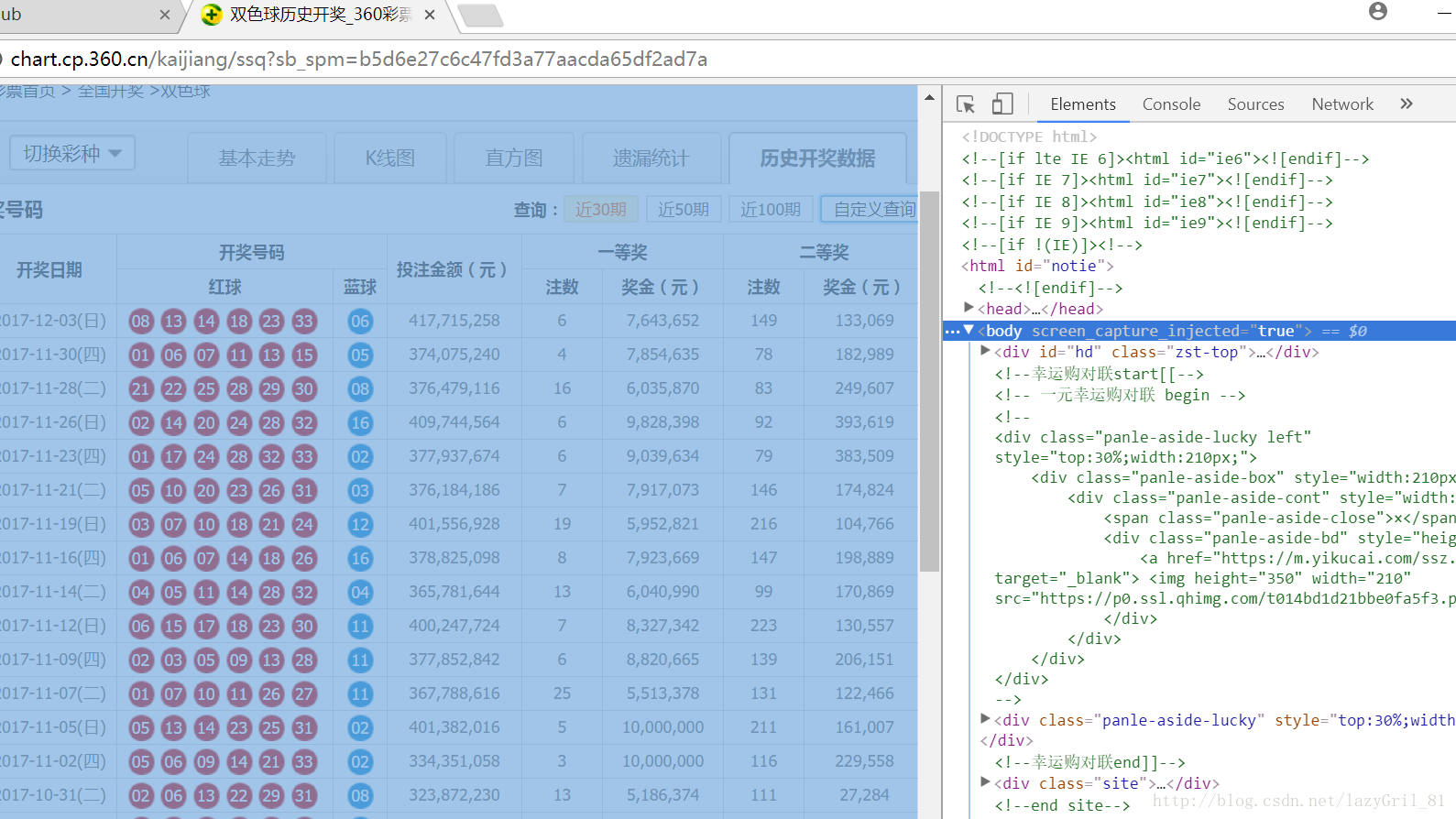Click the 全国开奖 breadcrumb link

coord(111,91)
